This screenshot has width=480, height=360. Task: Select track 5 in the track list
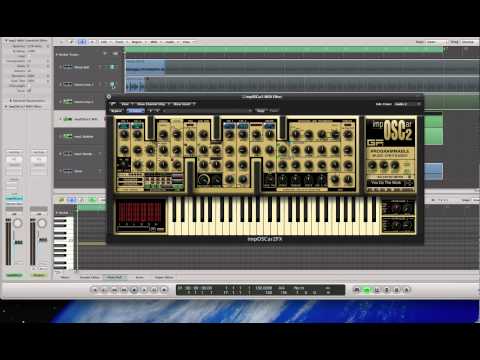pyautogui.click(x=80, y=137)
